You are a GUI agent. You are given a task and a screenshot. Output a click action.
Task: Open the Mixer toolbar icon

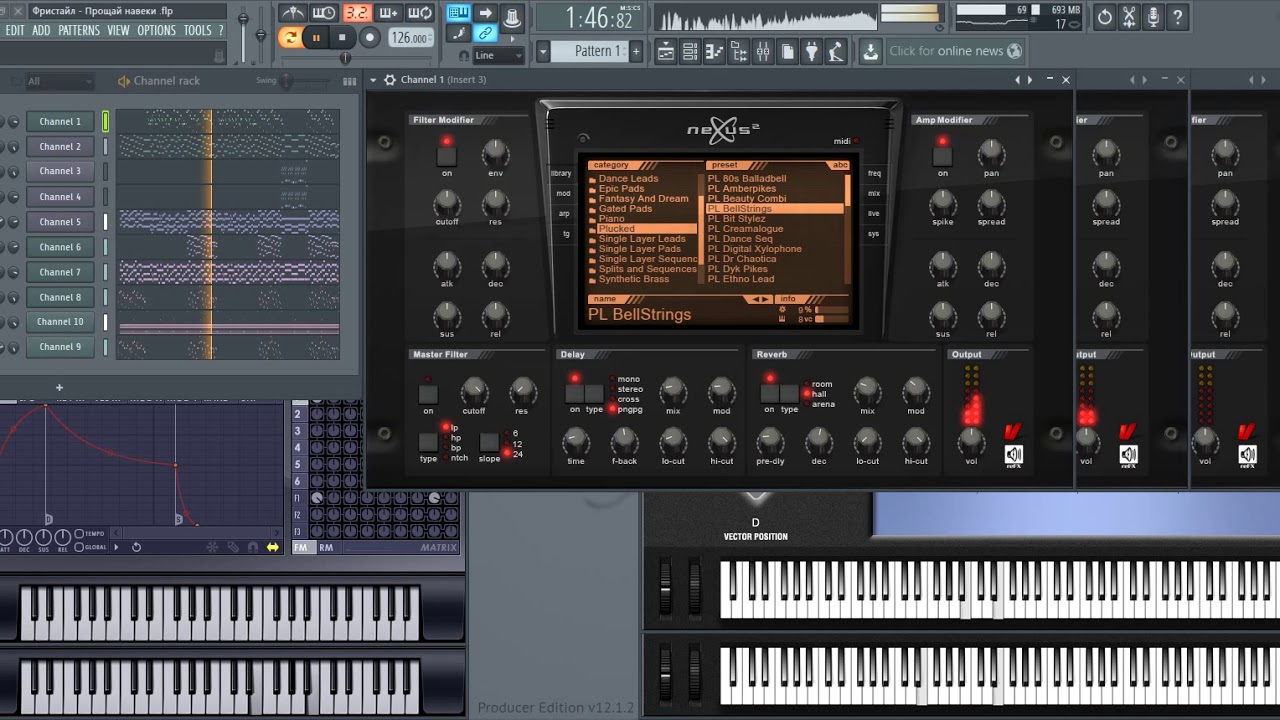[x=763, y=51]
